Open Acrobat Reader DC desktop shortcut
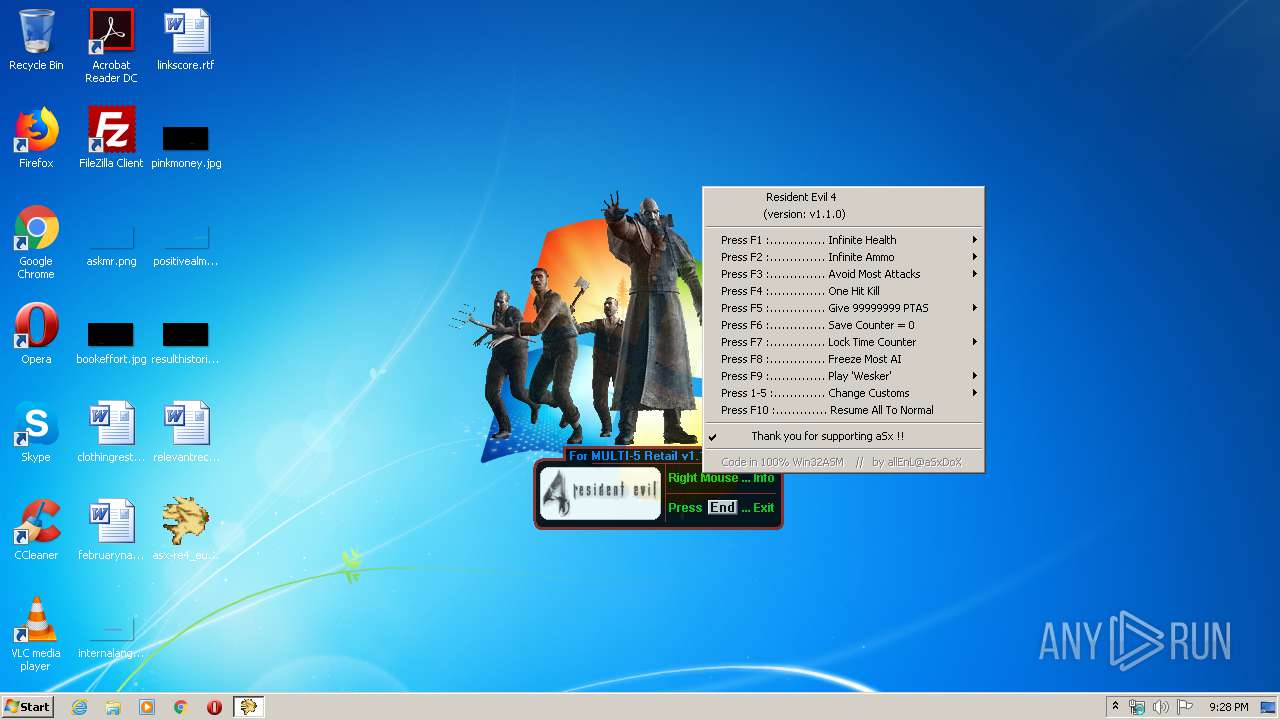The image size is (1280, 720). [111, 46]
